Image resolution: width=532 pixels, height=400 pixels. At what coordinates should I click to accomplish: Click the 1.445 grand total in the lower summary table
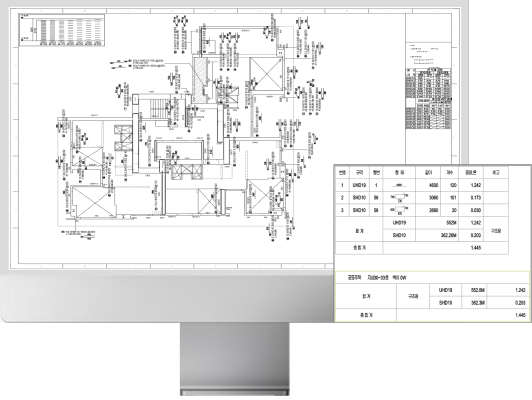coord(520,315)
